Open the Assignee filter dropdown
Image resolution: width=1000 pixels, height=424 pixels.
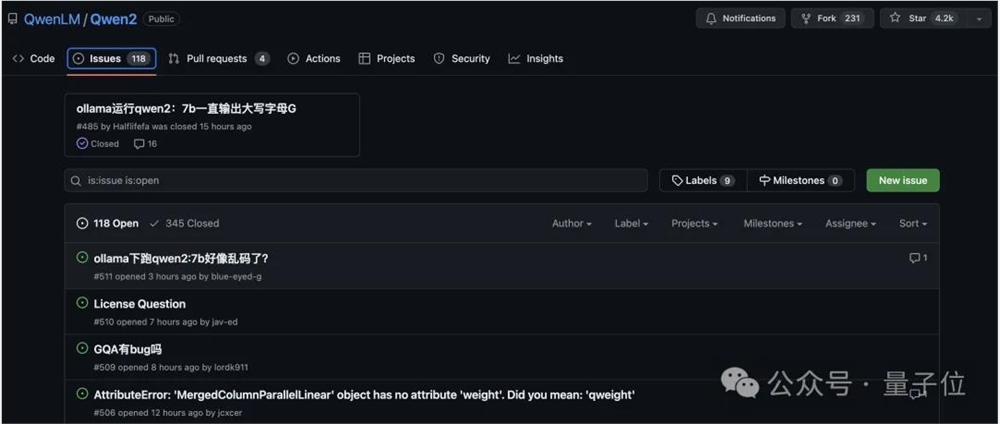[x=851, y=223]
